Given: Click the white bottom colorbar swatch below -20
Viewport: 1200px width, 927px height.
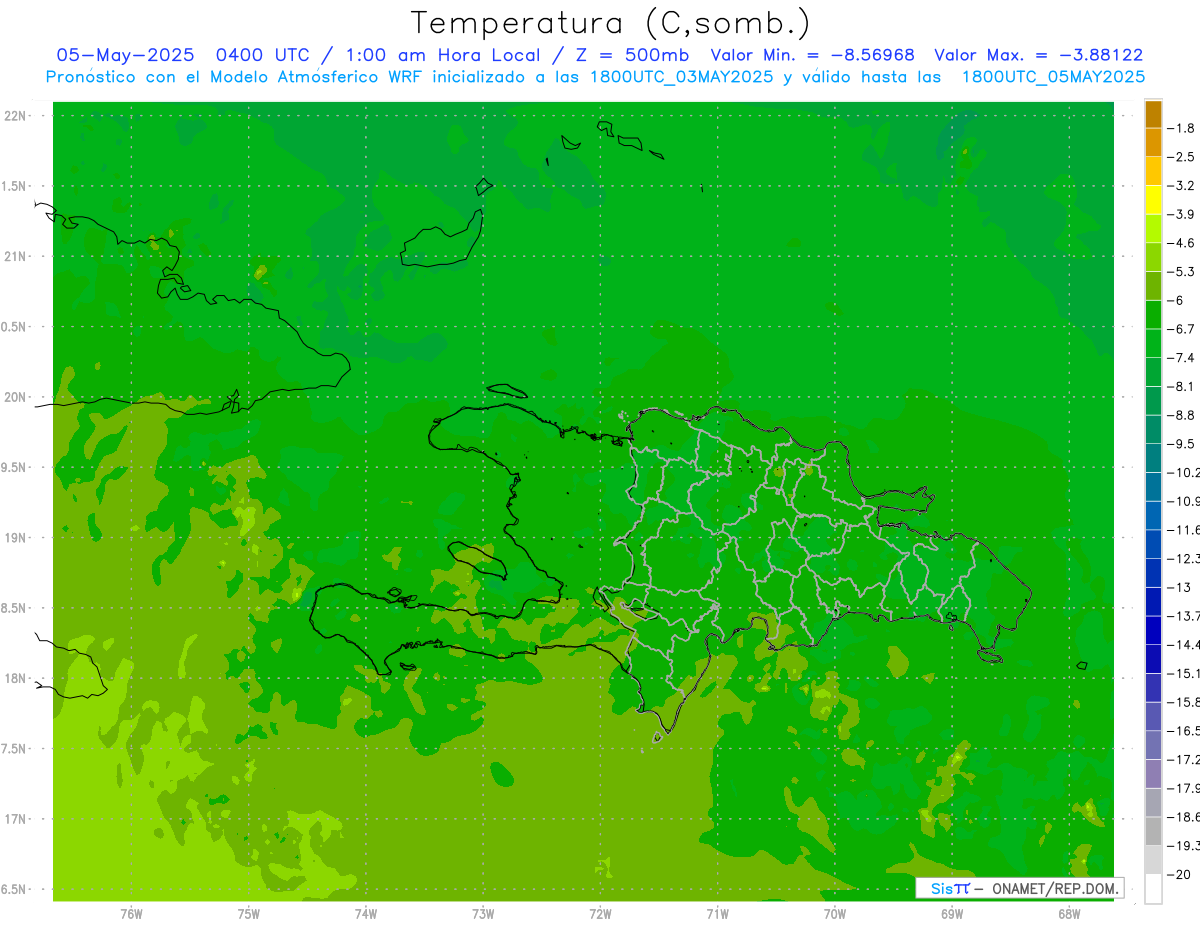Looking at the screenshot, I should 1153,888.
